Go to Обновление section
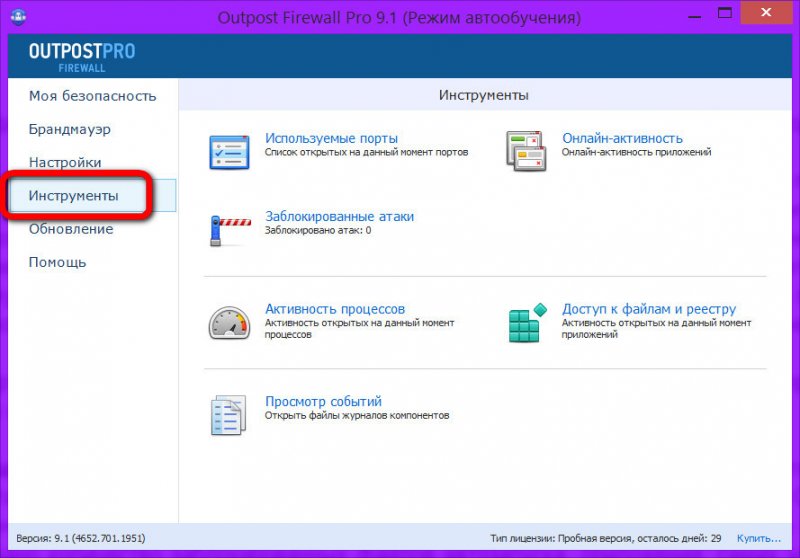Image resolution: width=800 pixels, height=558 pixels. [71, 229]
